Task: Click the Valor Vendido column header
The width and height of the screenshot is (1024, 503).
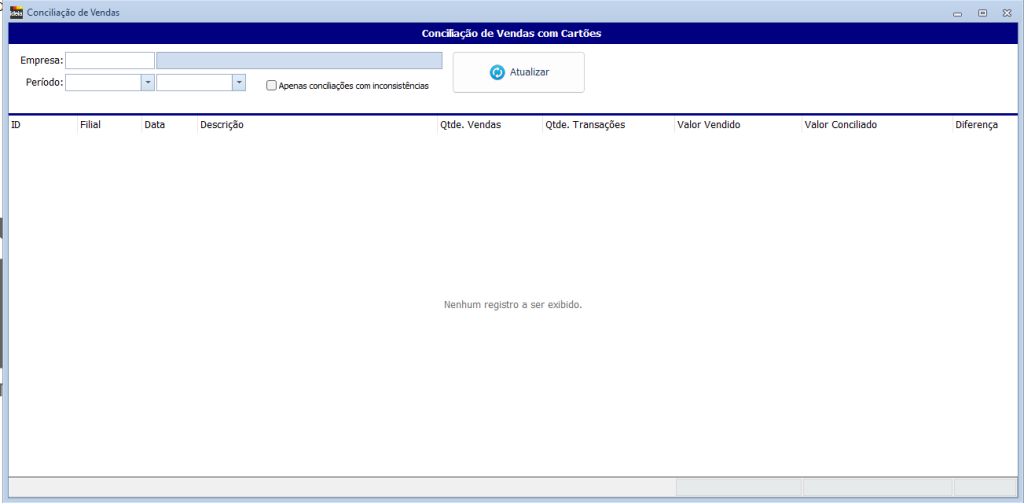Action: tap(737, 125)
